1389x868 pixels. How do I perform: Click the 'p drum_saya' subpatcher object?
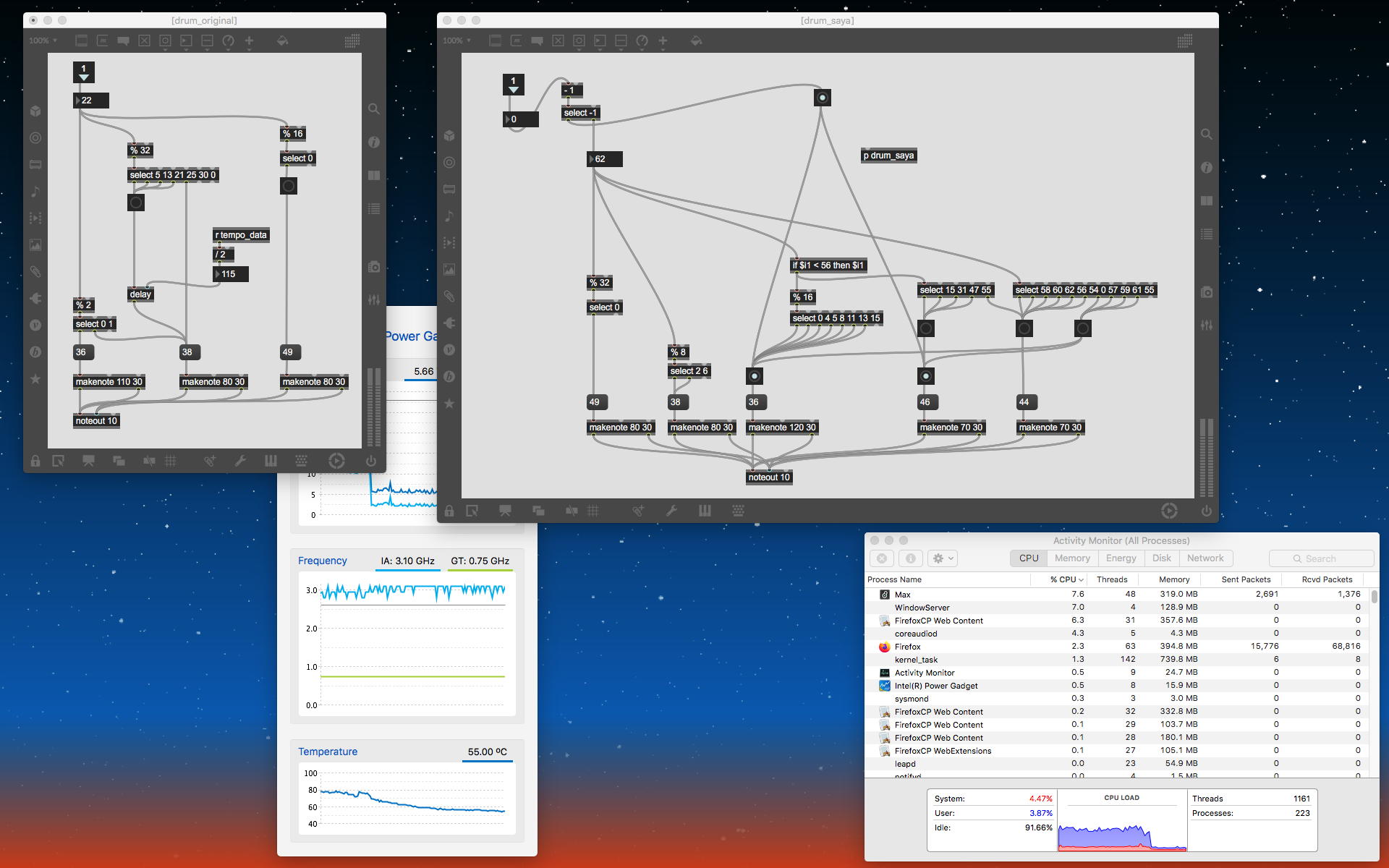888,156
